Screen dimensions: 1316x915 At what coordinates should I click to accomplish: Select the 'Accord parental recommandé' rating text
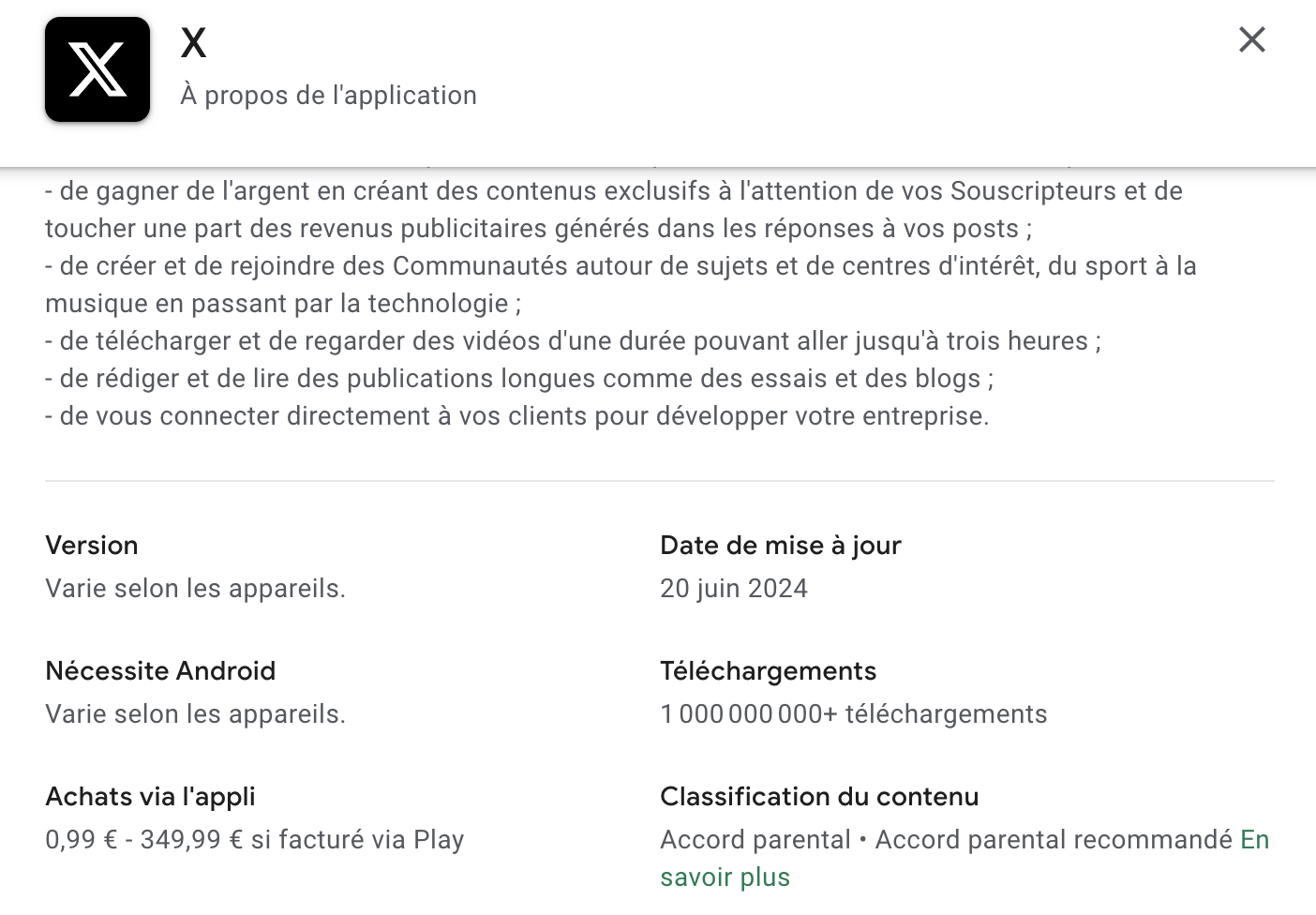tap(1054, 840)
